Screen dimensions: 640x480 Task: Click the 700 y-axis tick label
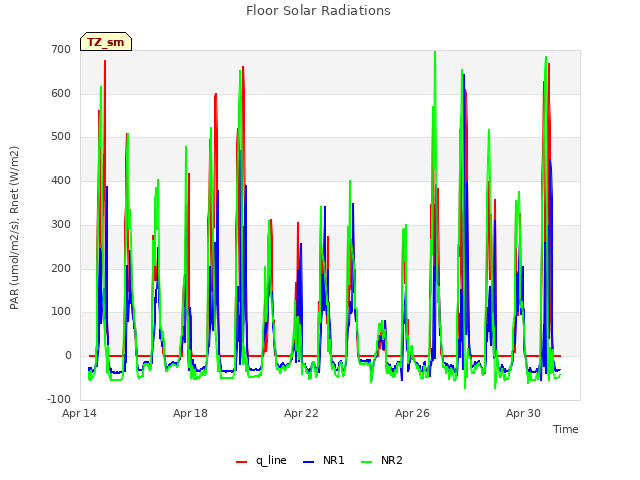[x=61, y=49]
